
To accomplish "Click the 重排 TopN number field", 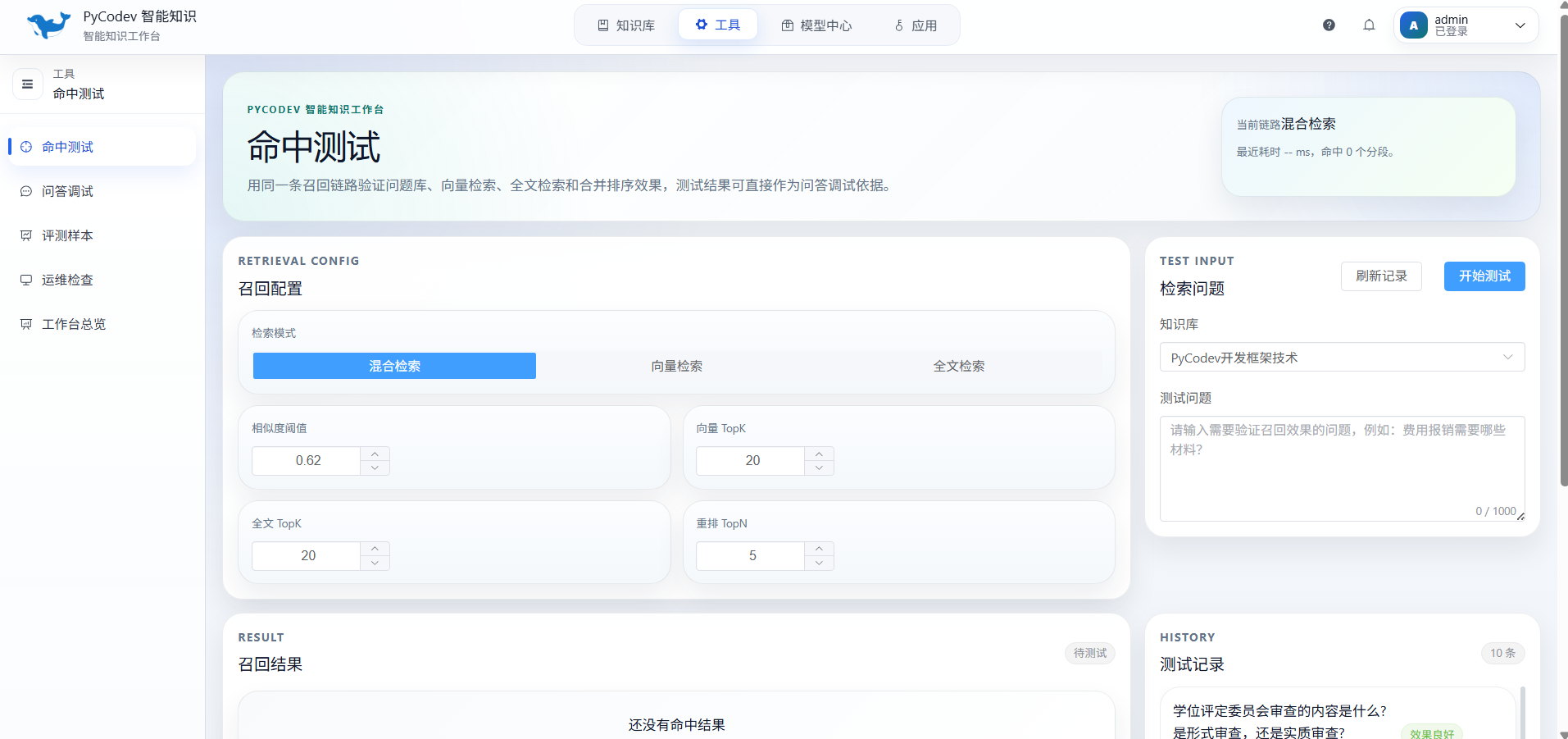I will pyautogui.click(x=751, y=556).
